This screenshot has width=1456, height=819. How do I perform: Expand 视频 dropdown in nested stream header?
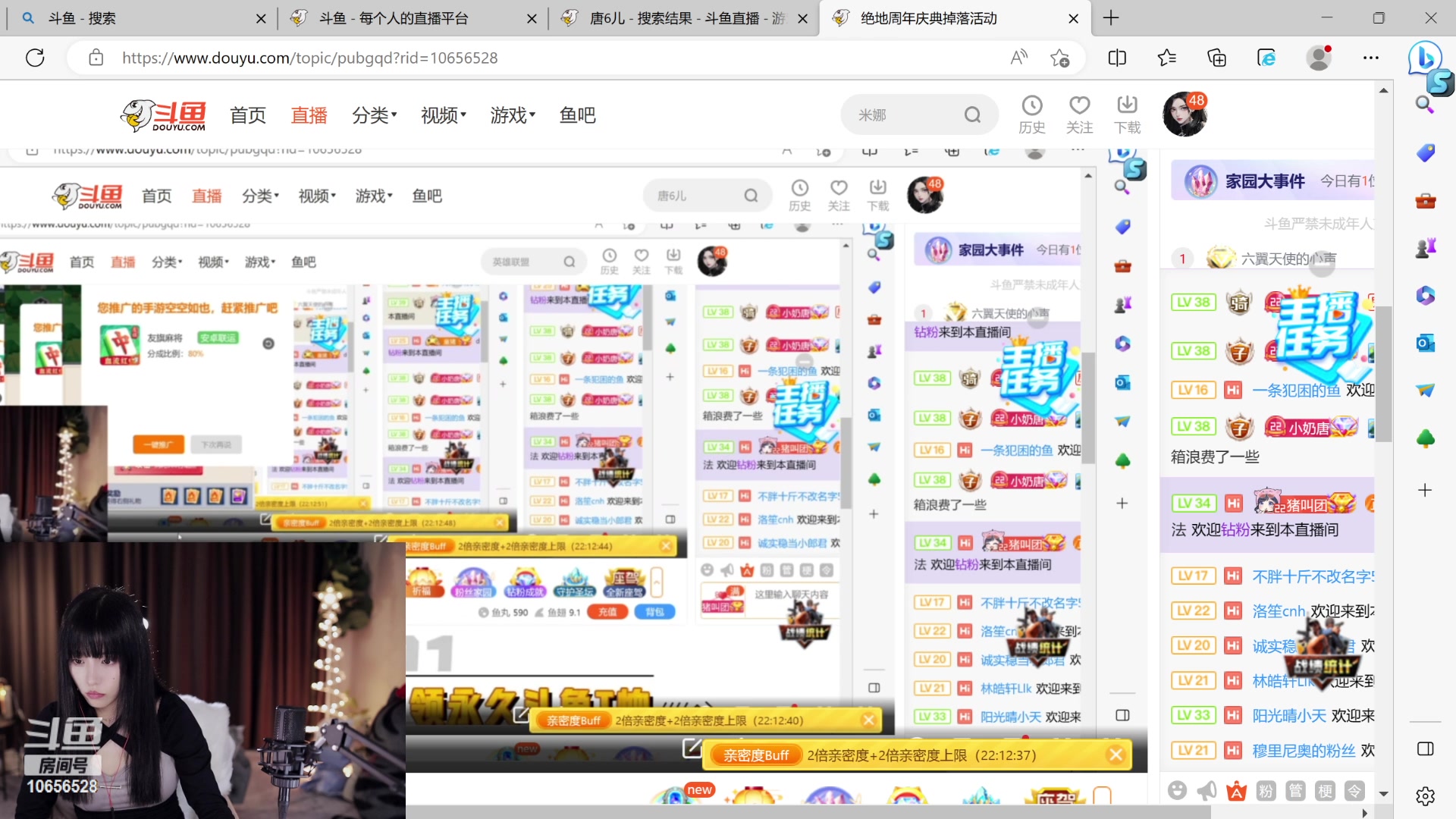317,196
